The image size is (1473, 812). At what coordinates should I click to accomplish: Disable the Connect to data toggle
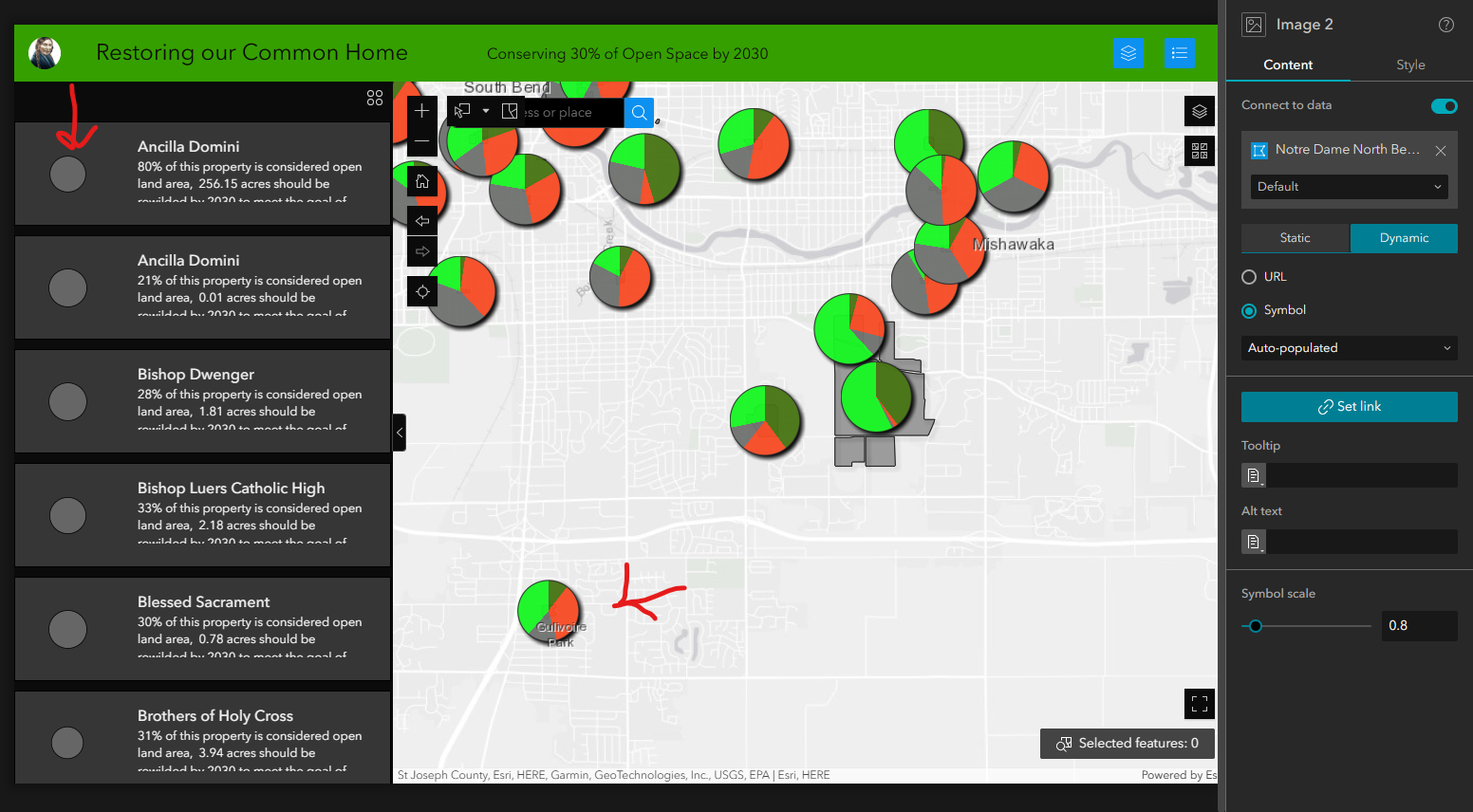pos(1443,106)
